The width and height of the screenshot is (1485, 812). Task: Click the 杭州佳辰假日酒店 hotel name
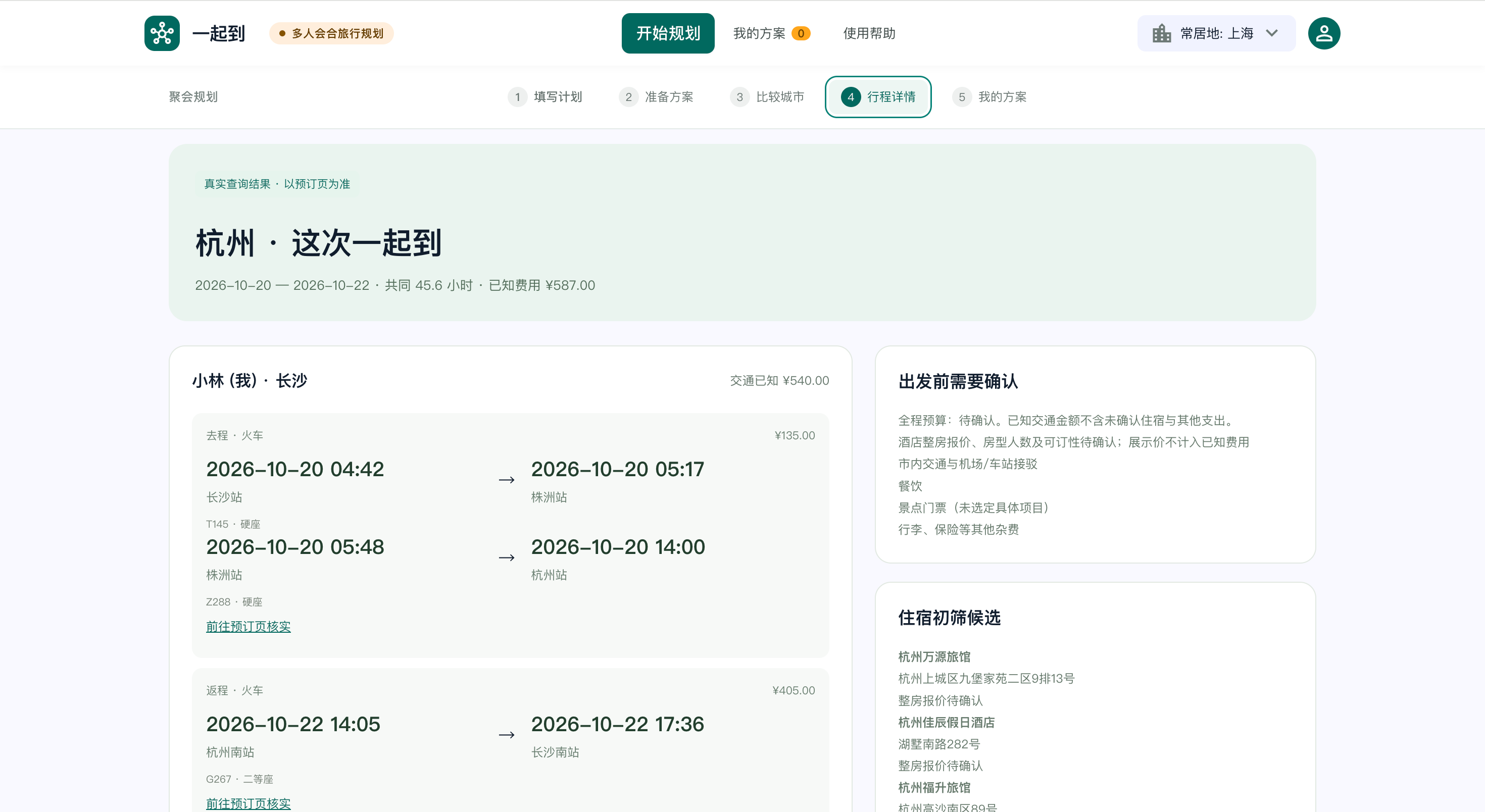point(947,722)
